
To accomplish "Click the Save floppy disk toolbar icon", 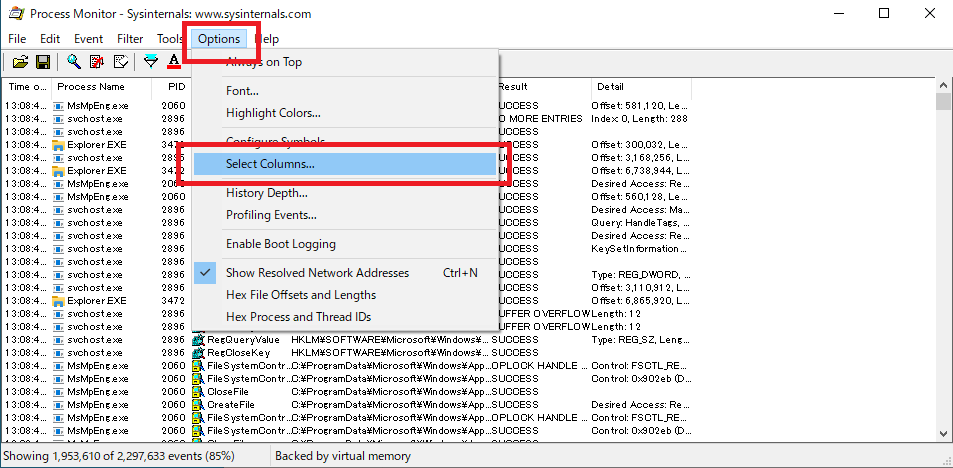I will 43,61.
